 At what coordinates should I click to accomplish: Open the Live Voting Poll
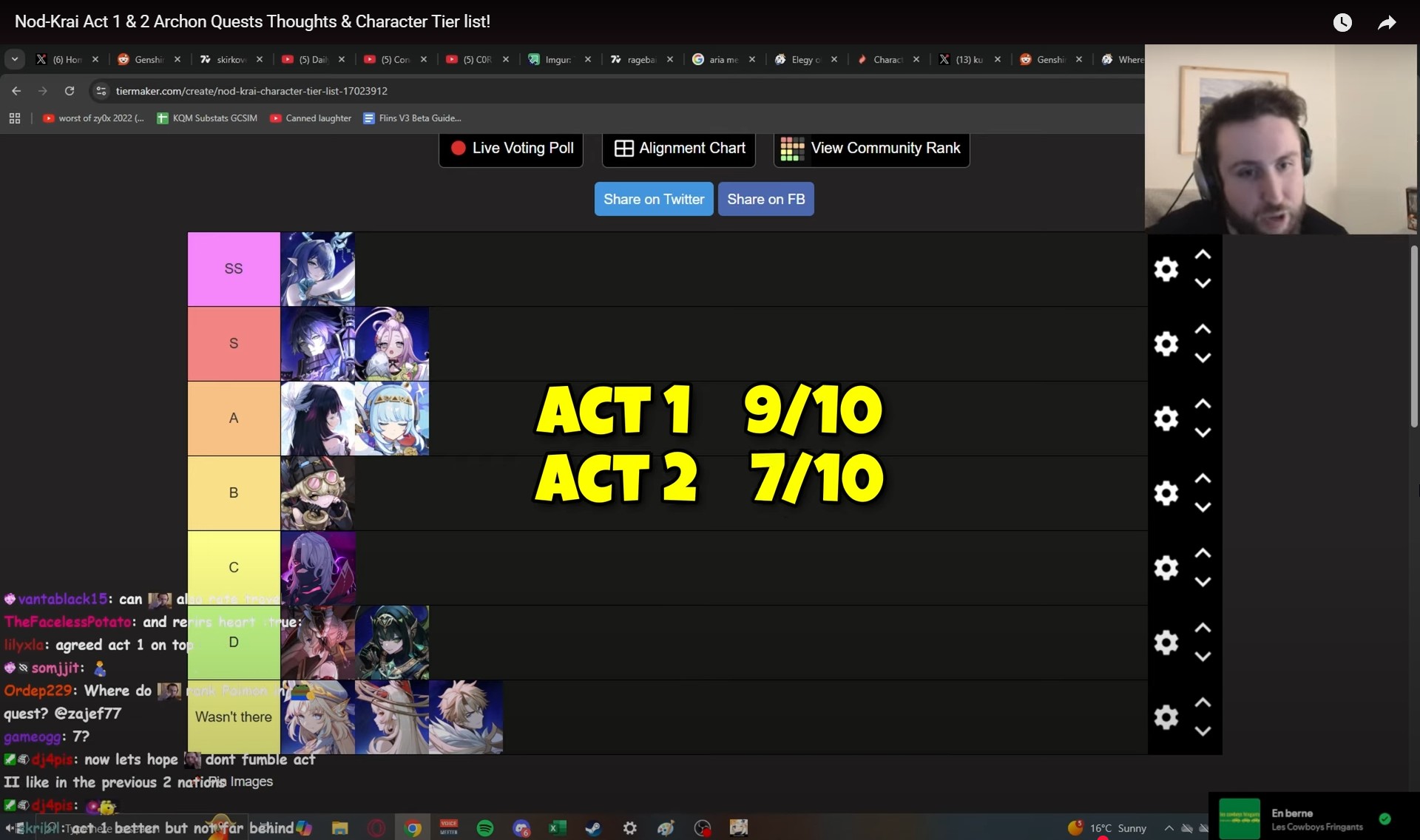point(511,149)
